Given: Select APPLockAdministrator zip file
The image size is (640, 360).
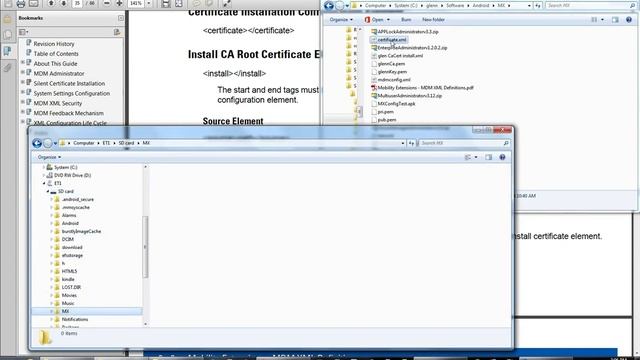Looking at the screenshot, I should pyautogui.click(x=404, y=31).
